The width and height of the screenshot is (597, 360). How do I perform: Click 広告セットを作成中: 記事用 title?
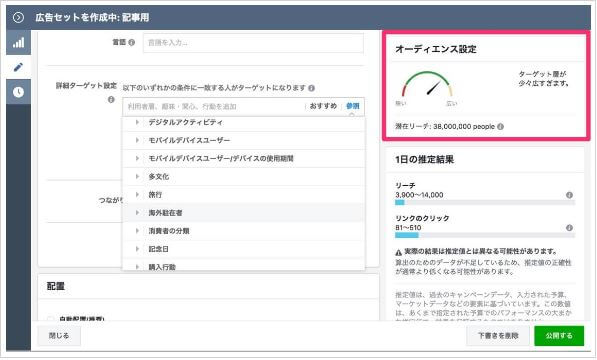pos(92,18)
